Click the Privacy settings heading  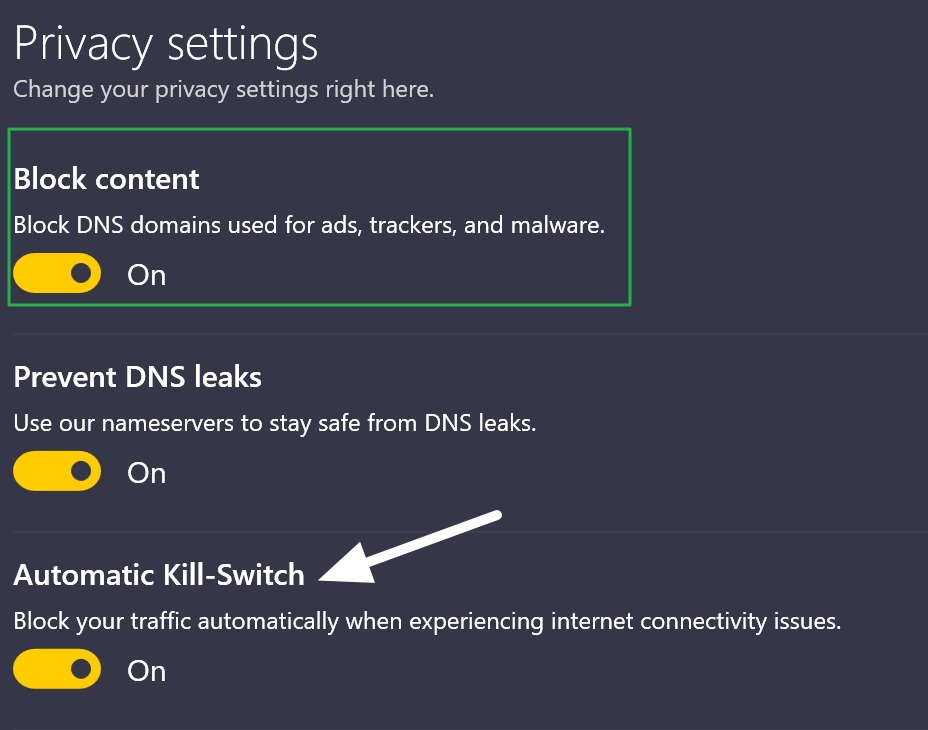[166, 44]
